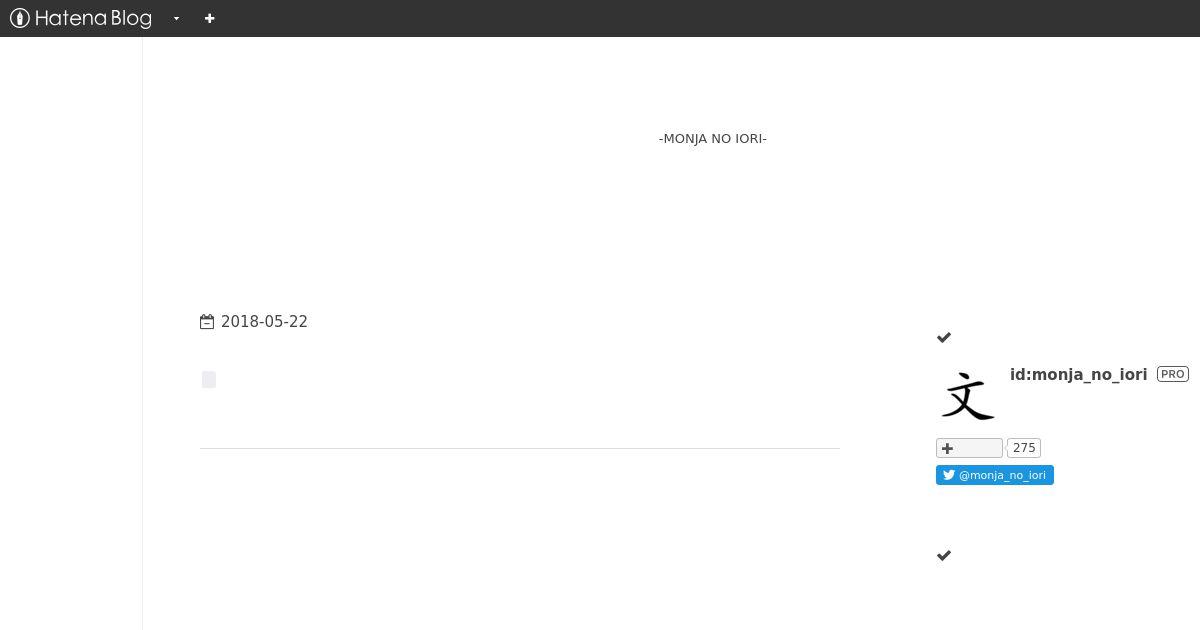Open the Hatena Blog wordmark link

pyautogui.click(x=93, y=18)
